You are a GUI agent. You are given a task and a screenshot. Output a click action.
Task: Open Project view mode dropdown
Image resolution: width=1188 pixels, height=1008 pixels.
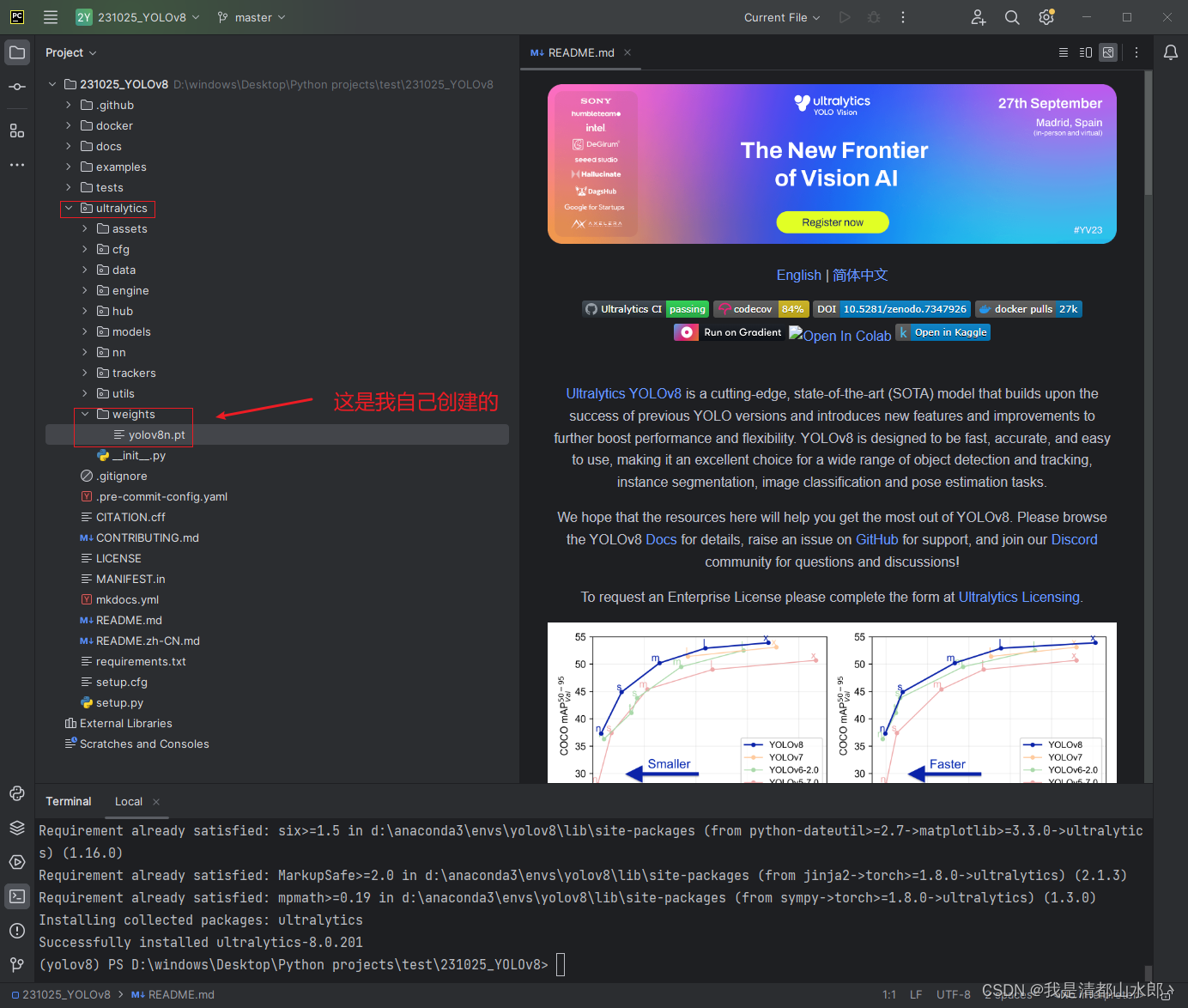click(71, 52)
